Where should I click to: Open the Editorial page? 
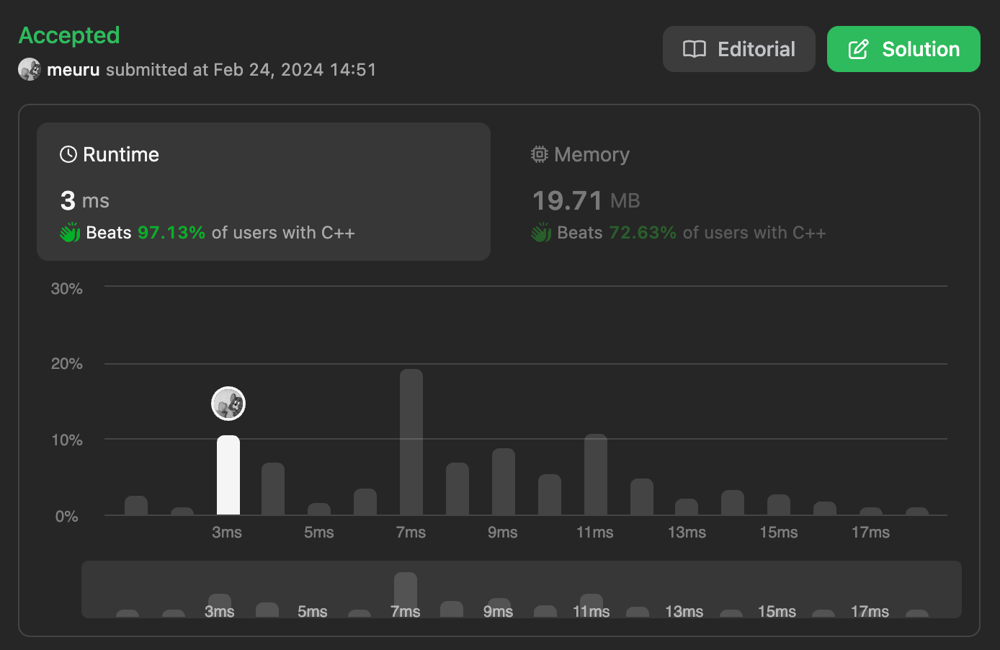[x=739, y=50]
